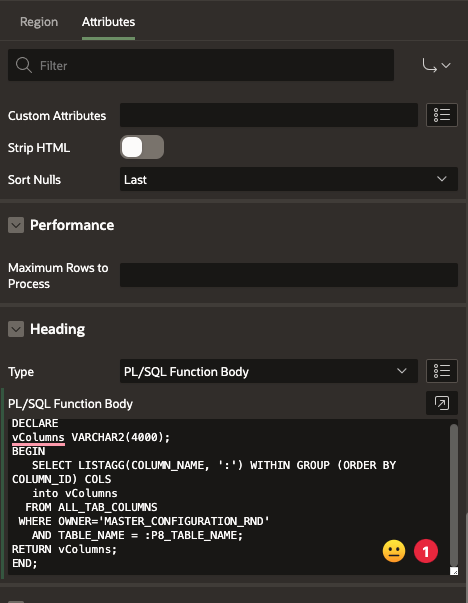The width and height of the screenshot is (468, 603).
Task: Open the Heading Type dropdown
Action: coord(269,371)
